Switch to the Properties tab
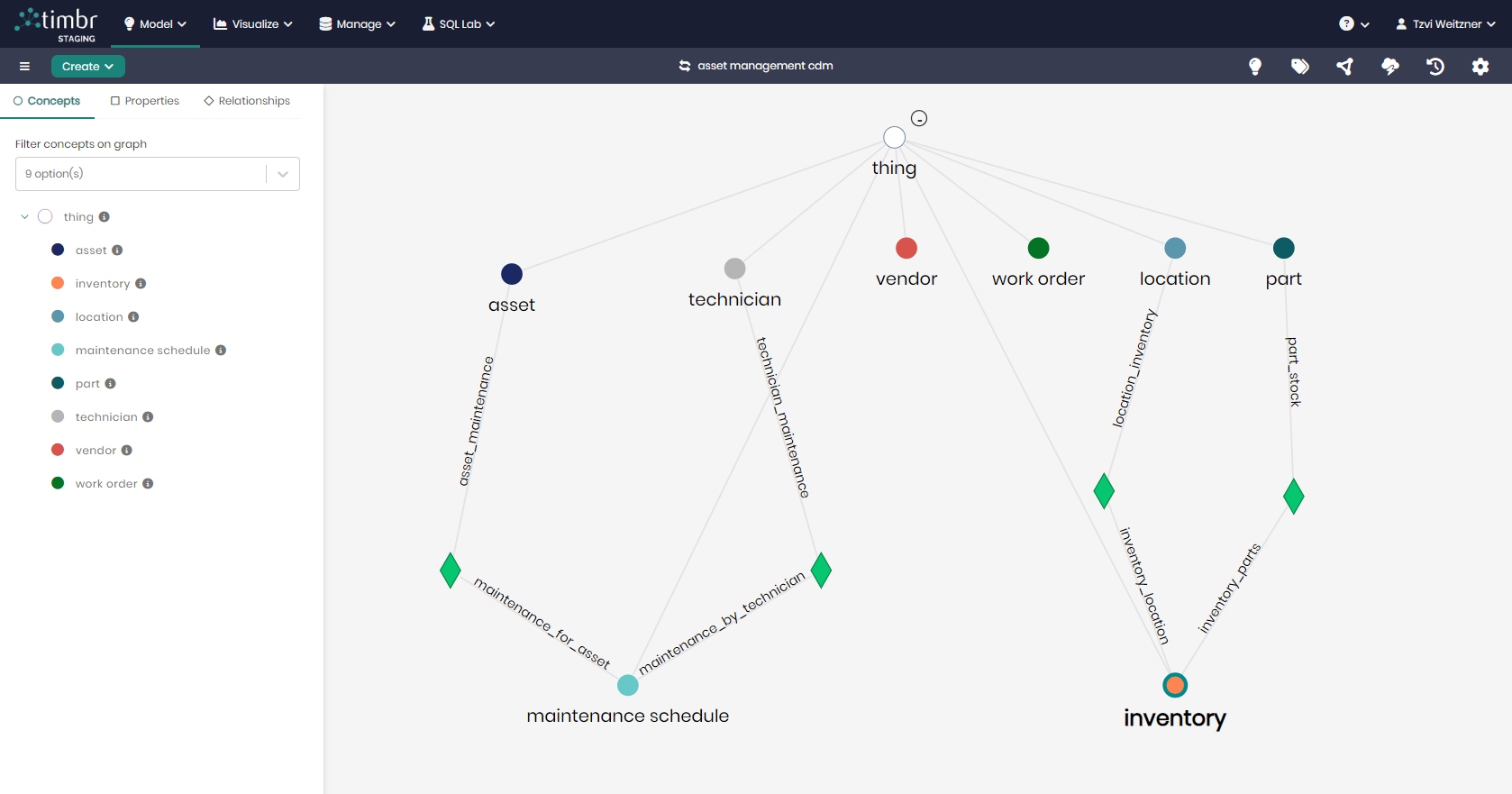 tap(145, 101)
